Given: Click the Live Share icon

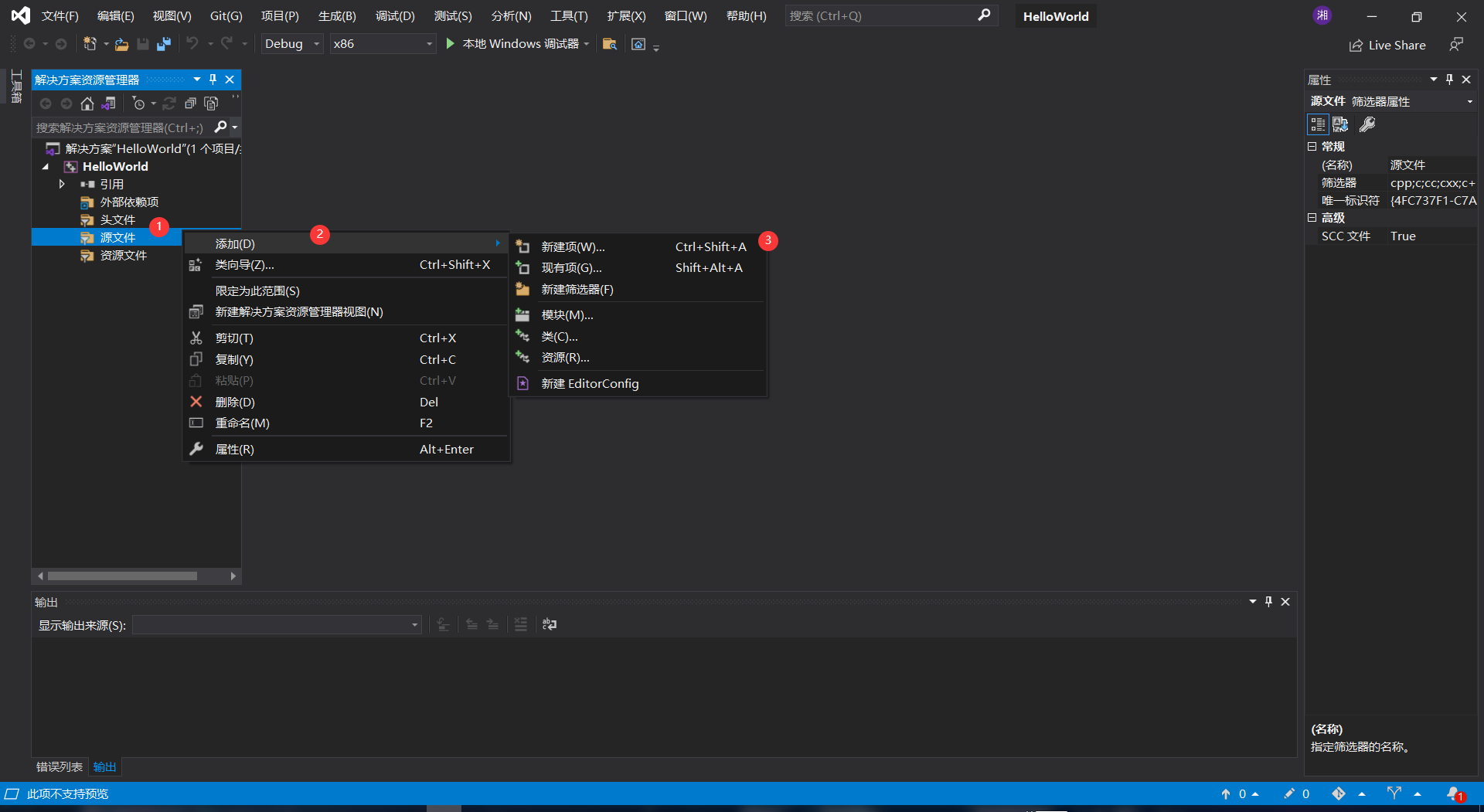Looking at the screenshot, I should 1356,46.
